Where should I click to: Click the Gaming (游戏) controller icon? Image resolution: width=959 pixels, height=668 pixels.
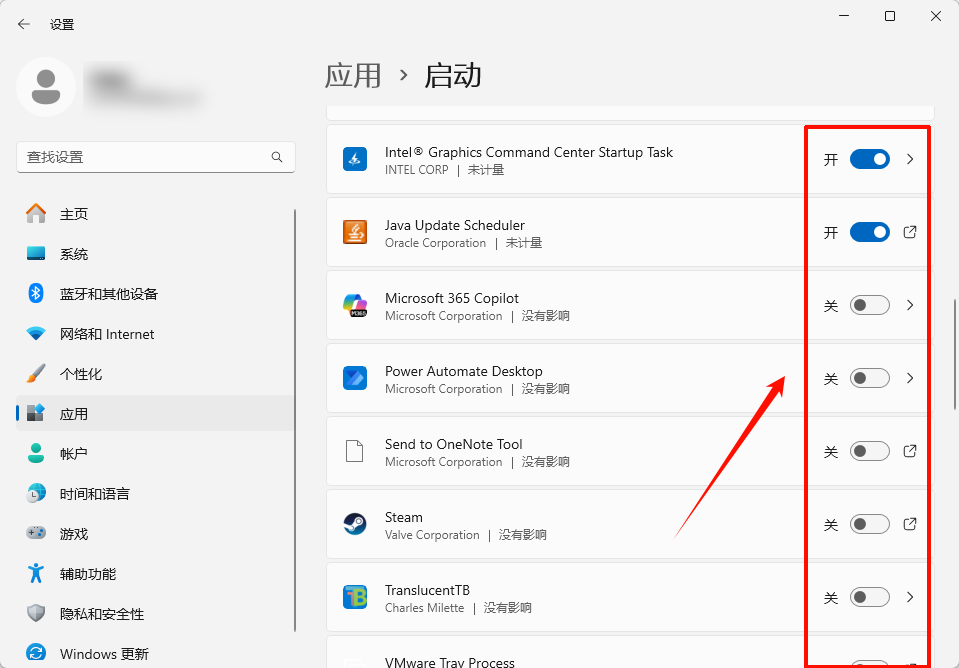(x=36, y=533)
